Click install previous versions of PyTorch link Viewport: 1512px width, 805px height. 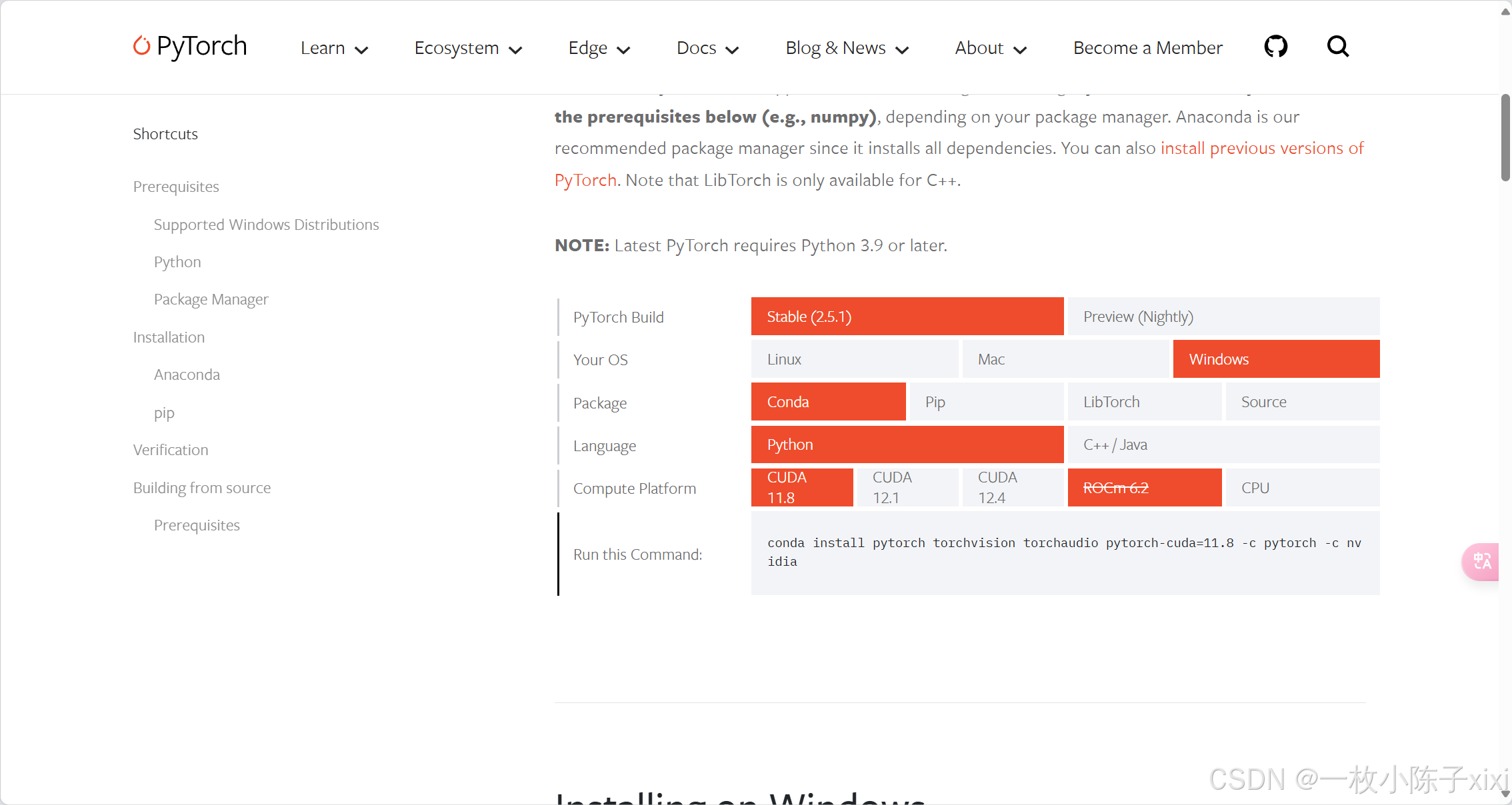1261,148
